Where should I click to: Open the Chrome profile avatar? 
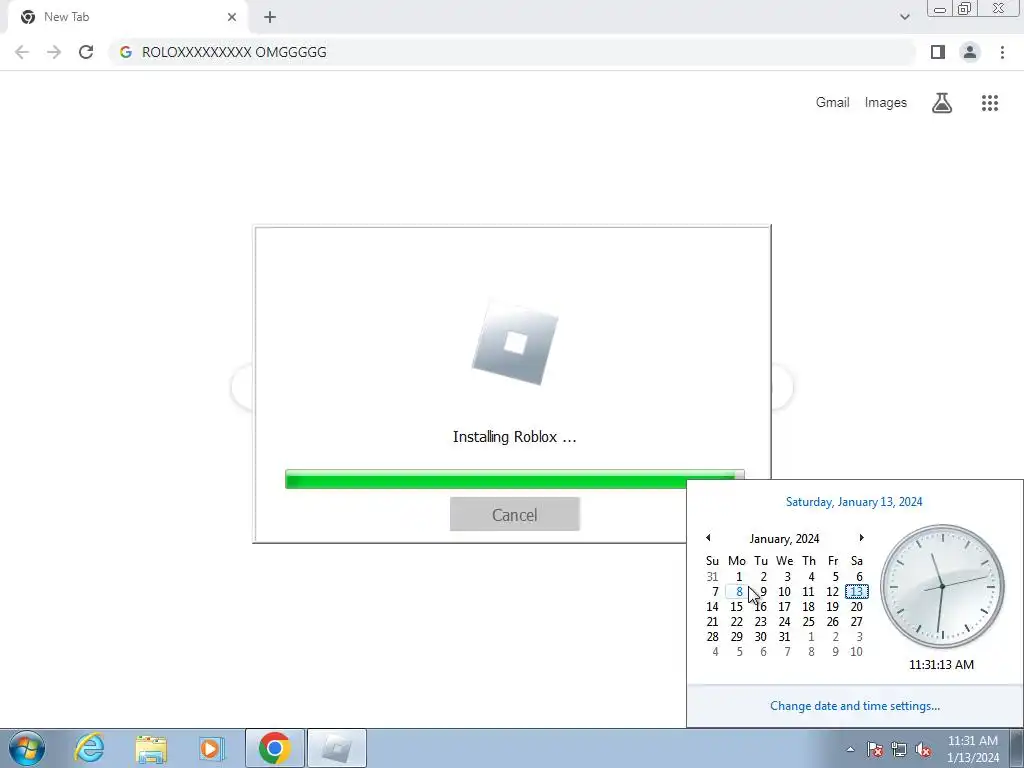coord(970,52)
